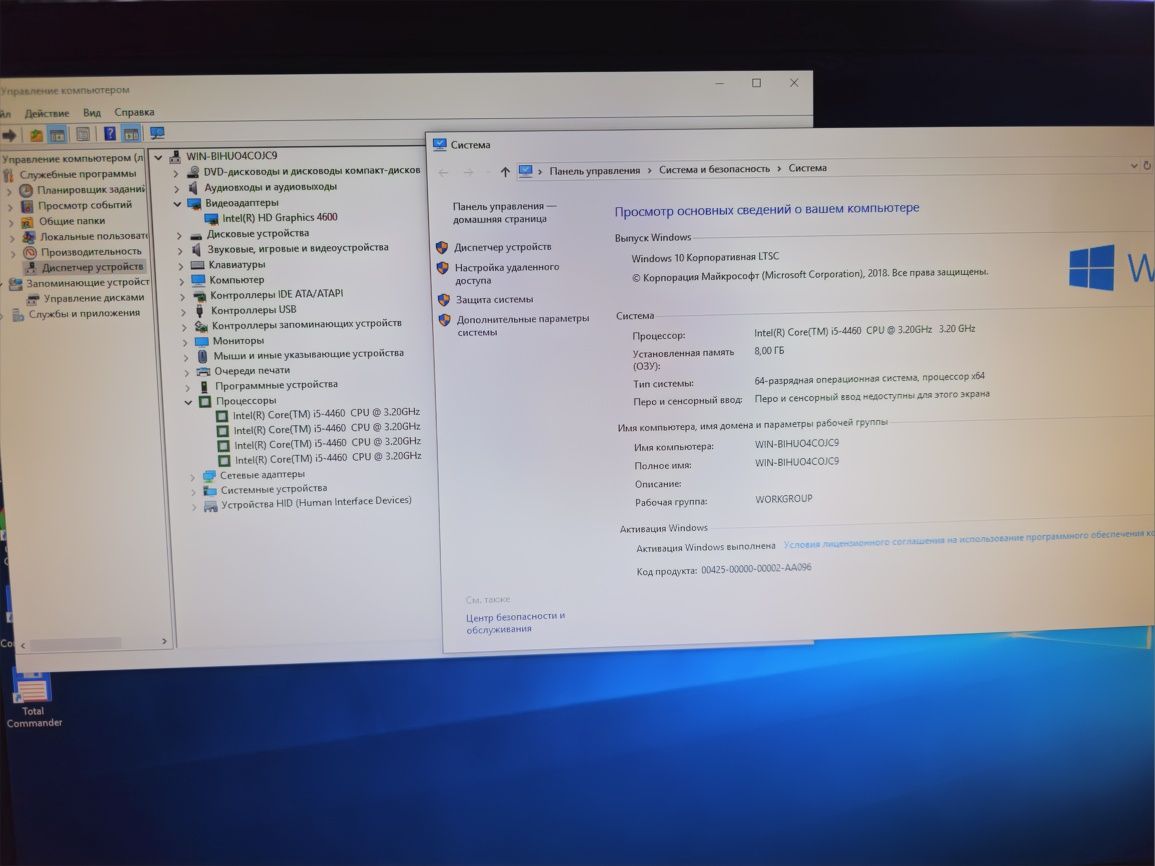Select Локальные пользователи in left tree
This screenshot has height=866, width=1155.
point(94,236)
